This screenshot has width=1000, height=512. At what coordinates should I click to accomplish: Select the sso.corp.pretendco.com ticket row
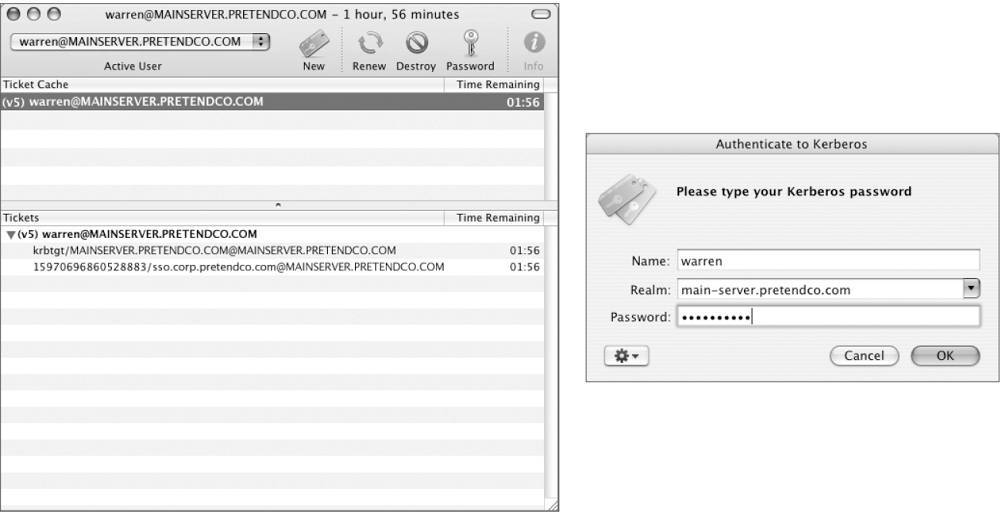(x=272, y=267)
